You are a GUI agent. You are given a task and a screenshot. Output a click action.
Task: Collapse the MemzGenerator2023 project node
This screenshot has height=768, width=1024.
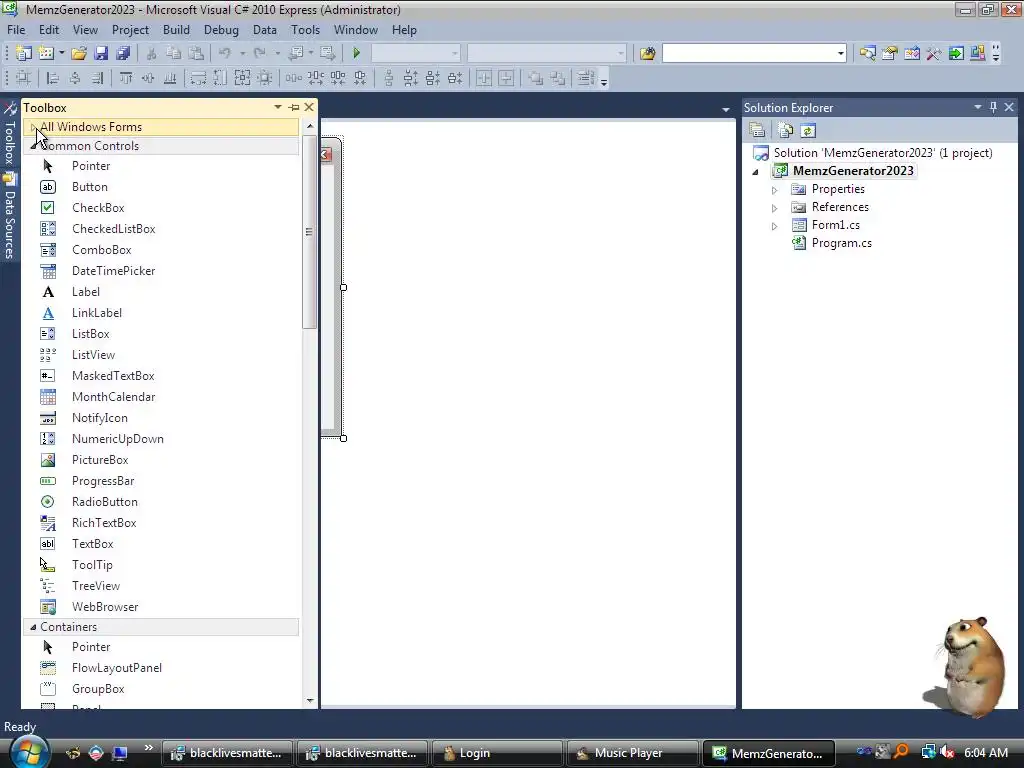tap(756, 172)
